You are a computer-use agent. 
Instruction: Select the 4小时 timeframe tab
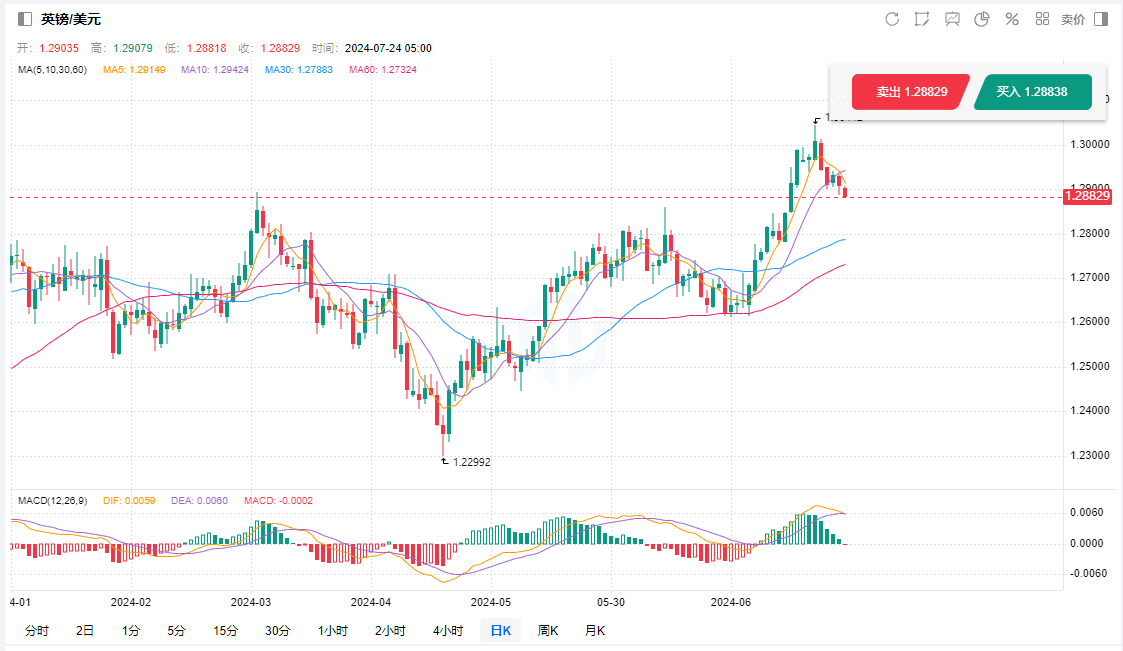coord(448,630)
